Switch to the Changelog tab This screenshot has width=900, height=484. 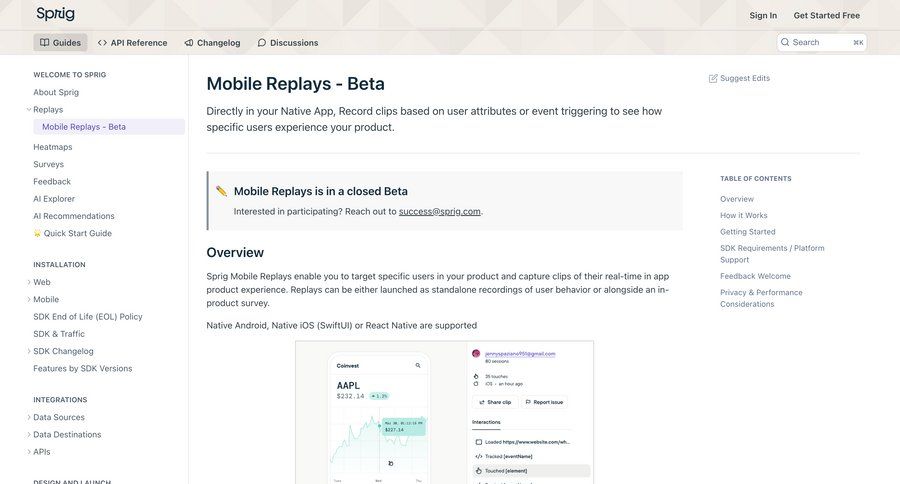click(x=218, y=43)
